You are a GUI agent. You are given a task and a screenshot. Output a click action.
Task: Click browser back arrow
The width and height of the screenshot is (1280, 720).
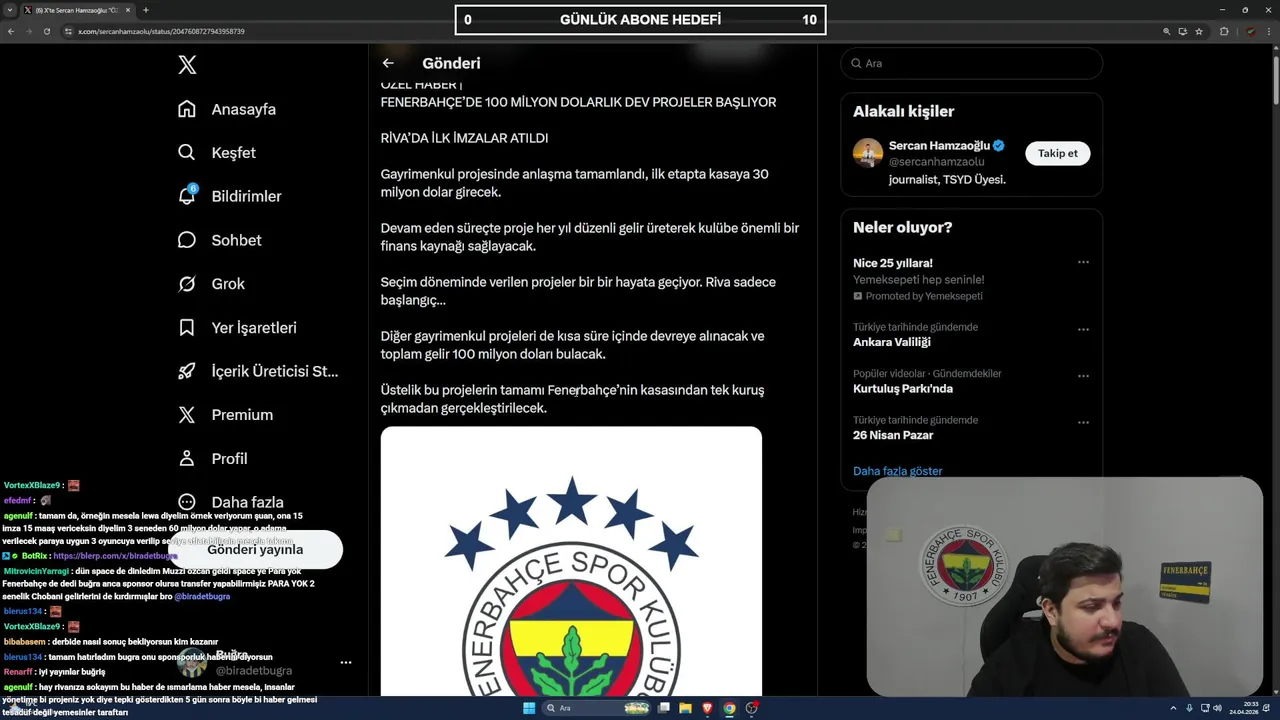(11, 31)
